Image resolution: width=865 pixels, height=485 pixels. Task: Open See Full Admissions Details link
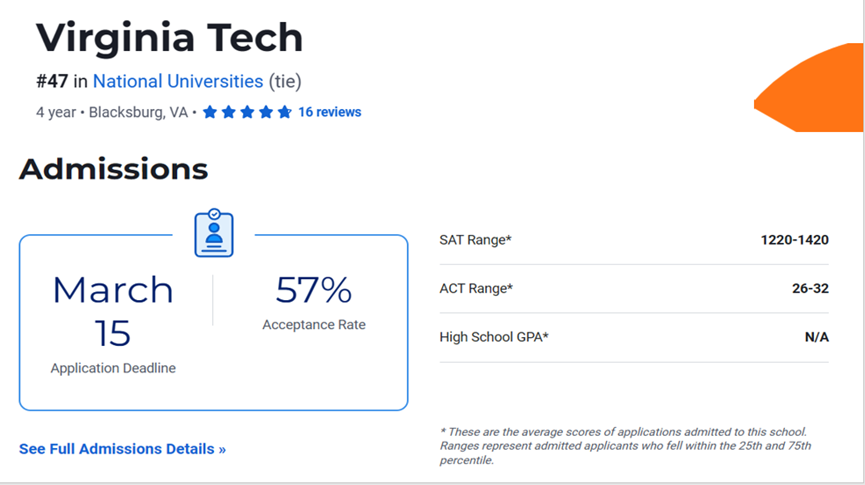coord(122,449)
